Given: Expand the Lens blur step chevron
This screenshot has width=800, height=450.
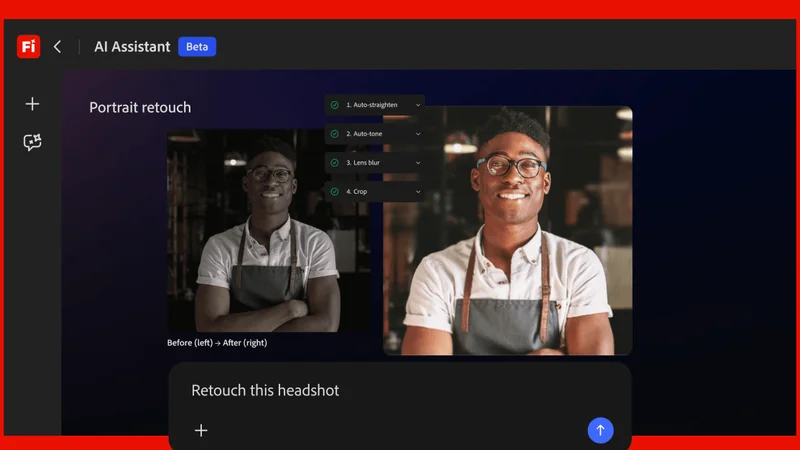Looking at the screenshot, I should [418, 162].
